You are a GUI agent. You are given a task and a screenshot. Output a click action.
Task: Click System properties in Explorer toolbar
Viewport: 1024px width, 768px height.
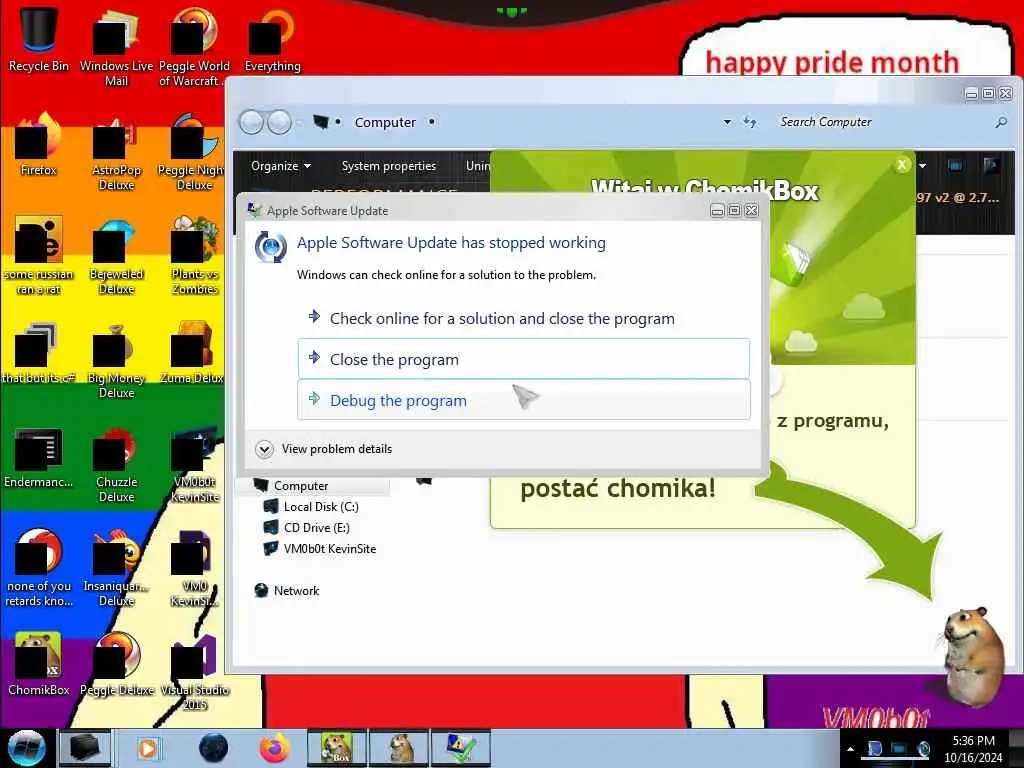[x=389, y=166]
